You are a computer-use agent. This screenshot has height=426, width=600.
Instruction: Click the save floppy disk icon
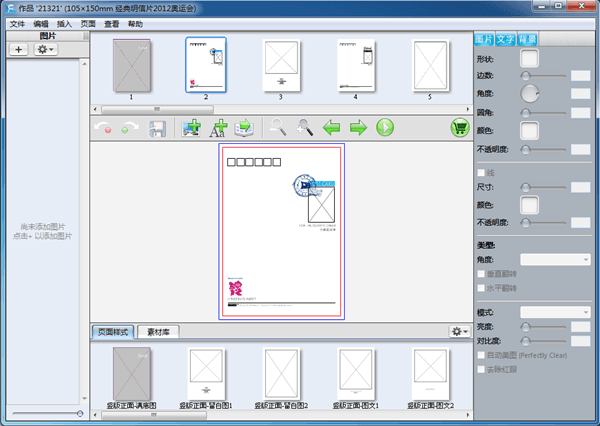(x=158, y=128)
